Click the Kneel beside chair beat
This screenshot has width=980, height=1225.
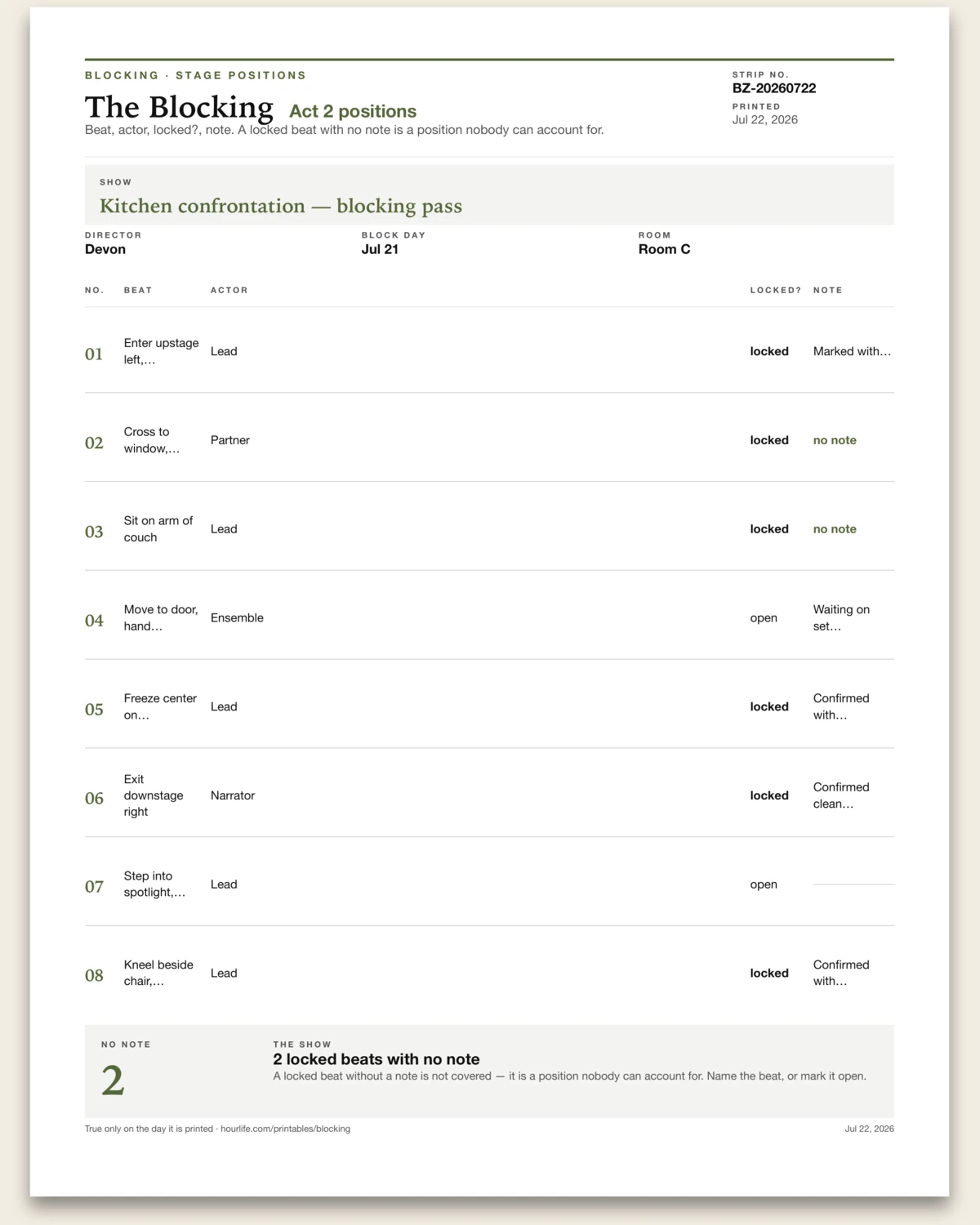(158, 973)
